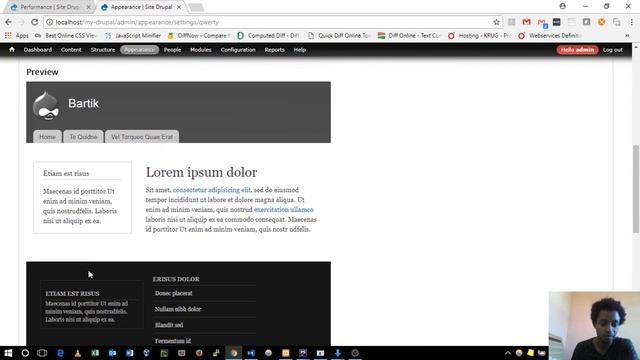Show hidden system tray icons
The height and width of the screenshot is (360, 640).
507,353
